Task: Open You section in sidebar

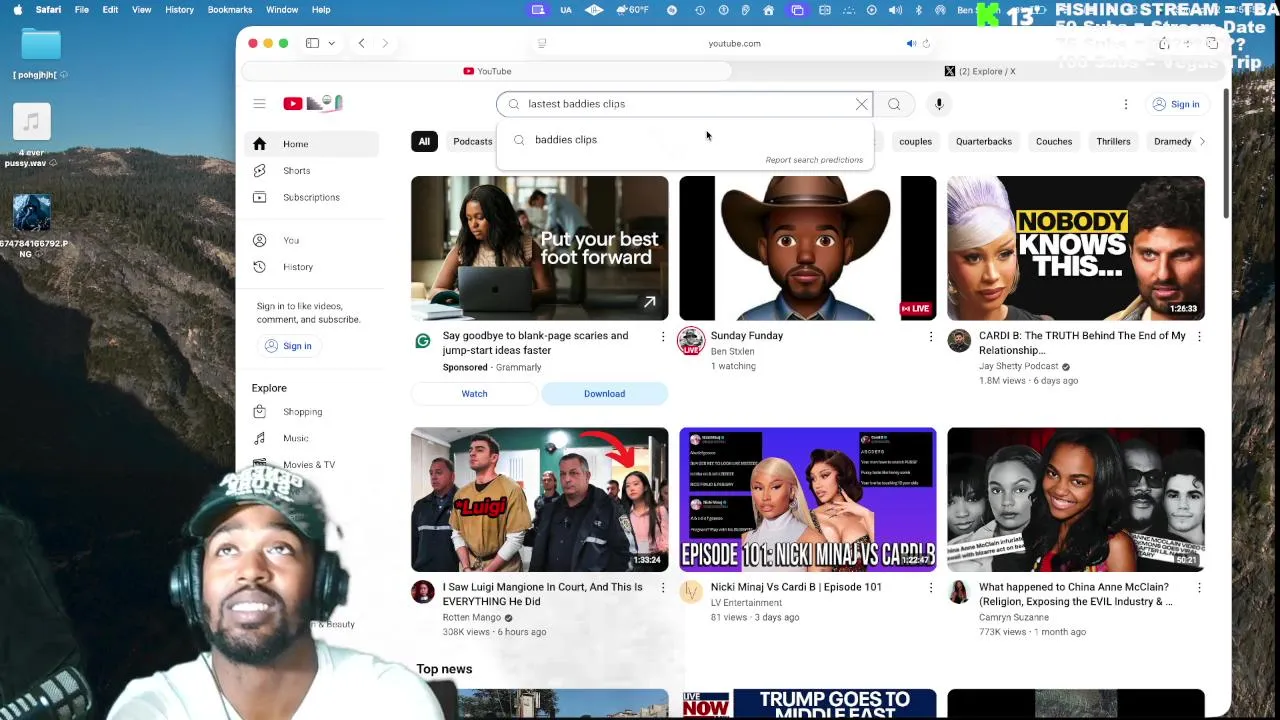Action: (311, 240)
